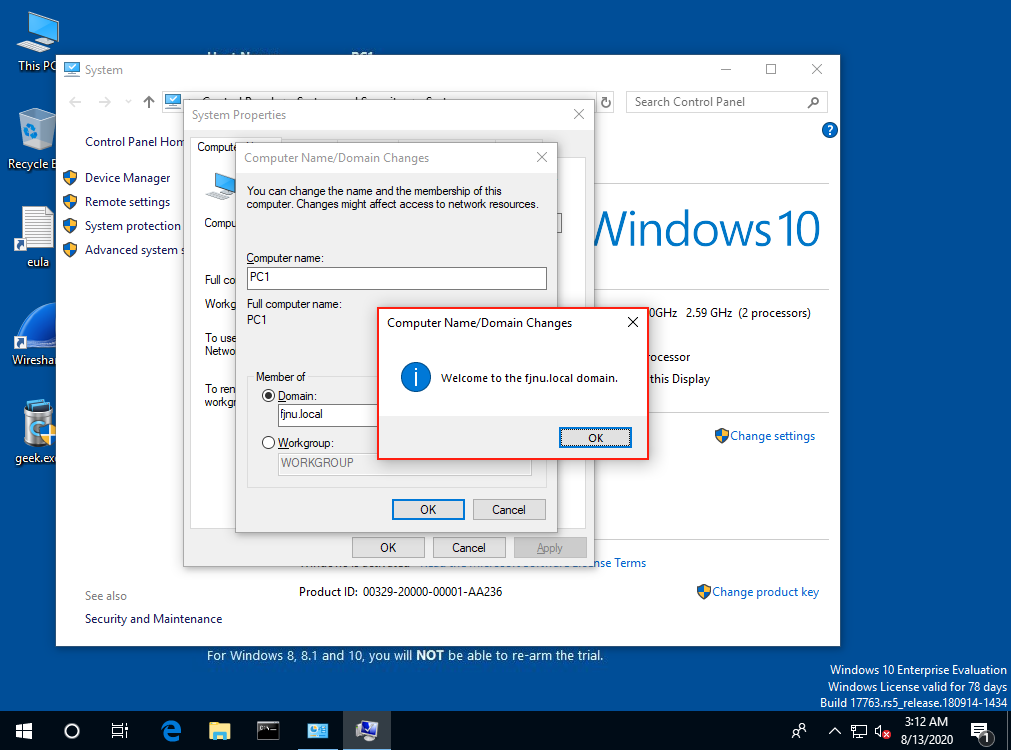
Task: Click the Change product key link
Action: pos(765,592)
